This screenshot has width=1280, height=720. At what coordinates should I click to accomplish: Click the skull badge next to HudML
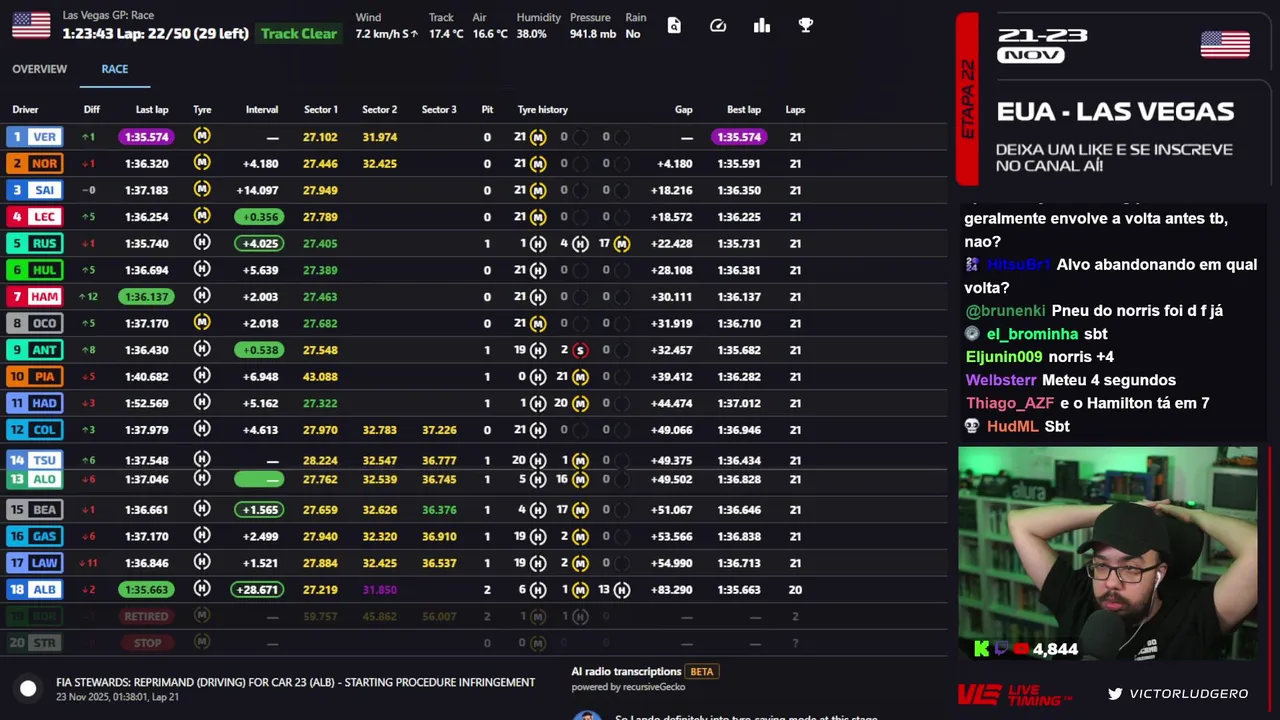click(972, 426)
